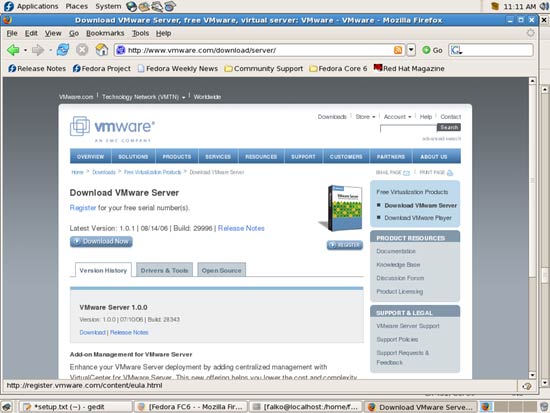Switch to the Drivers & Tools tab
550x413 pixels.
(x=164, y=270)
